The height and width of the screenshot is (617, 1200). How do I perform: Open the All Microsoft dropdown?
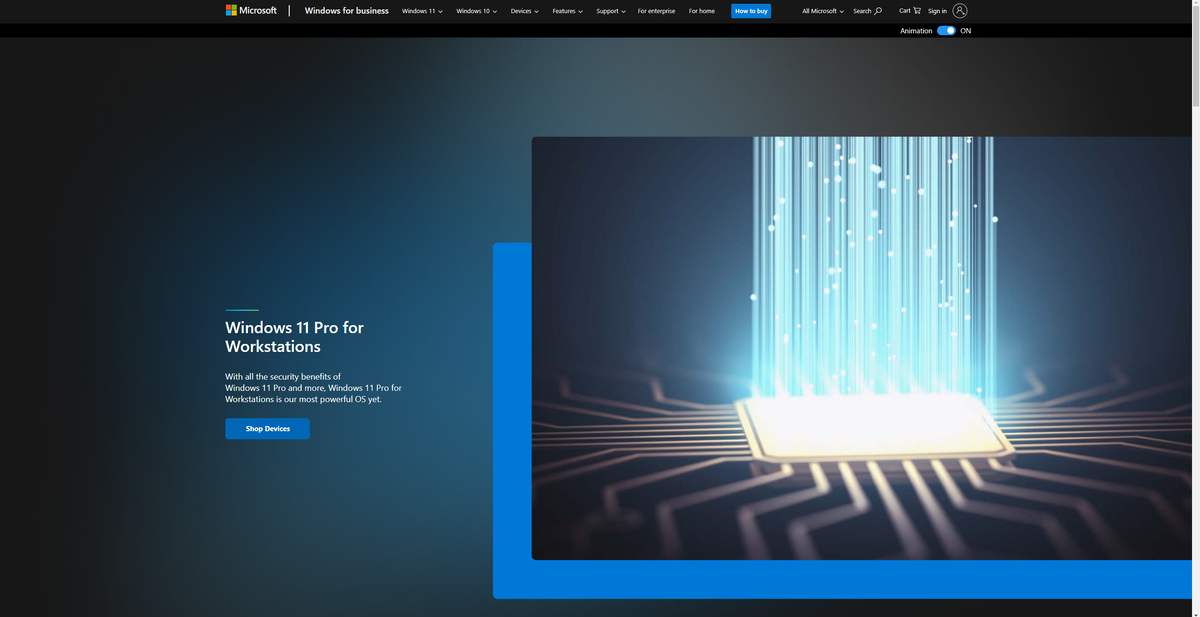(823, 11)
